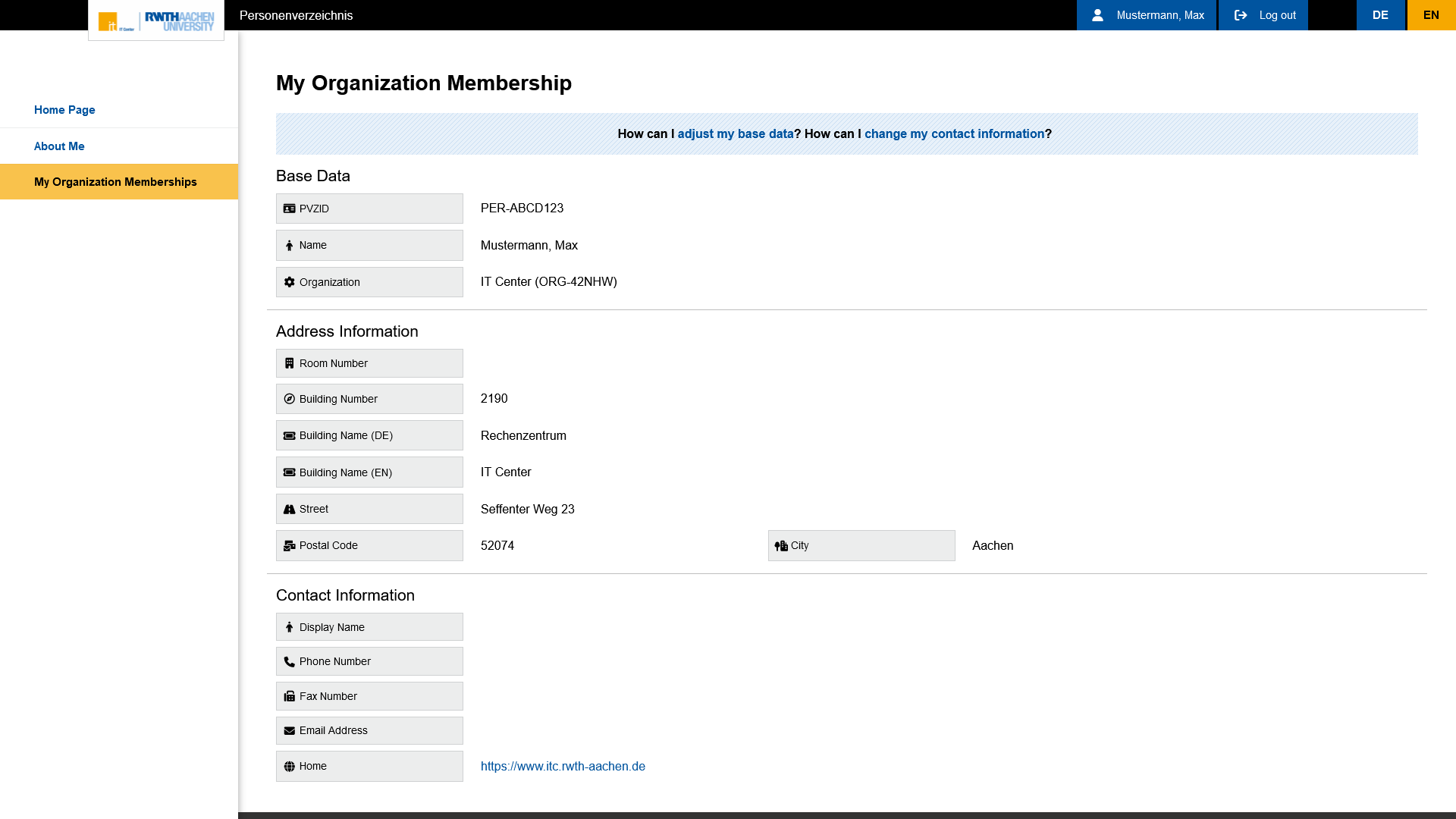Click the PVZID card icon
The image size is (1456, 819).
pyautogui.click(x=289, y=209)
